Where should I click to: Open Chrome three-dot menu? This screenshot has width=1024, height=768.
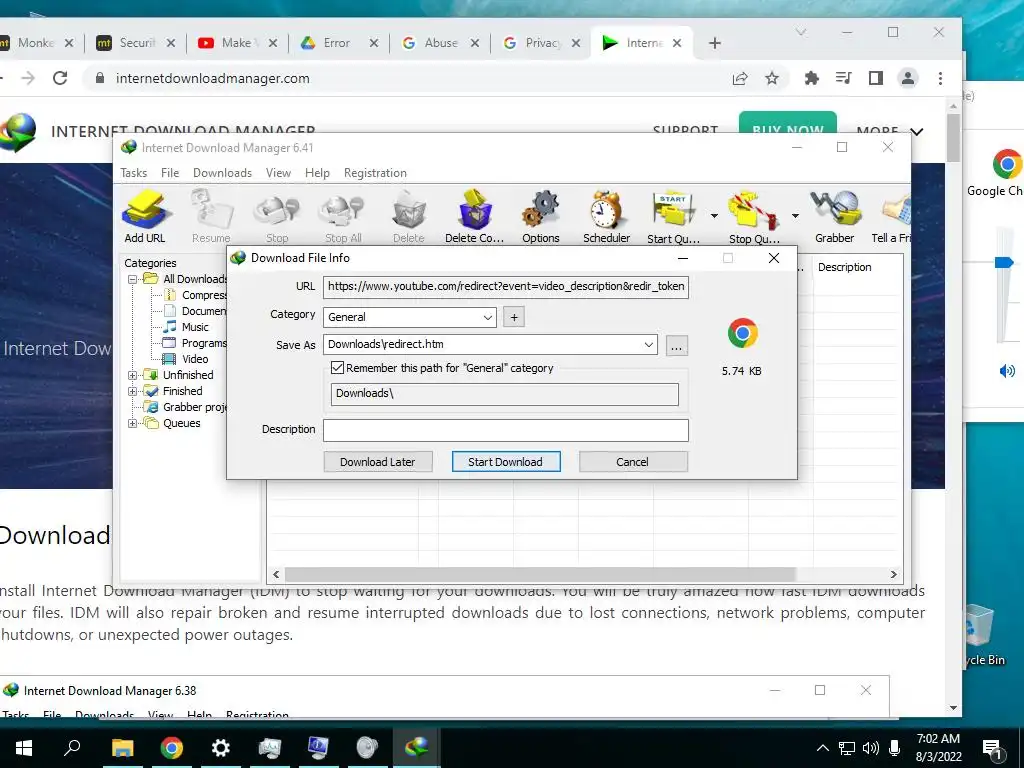(940, 78)
